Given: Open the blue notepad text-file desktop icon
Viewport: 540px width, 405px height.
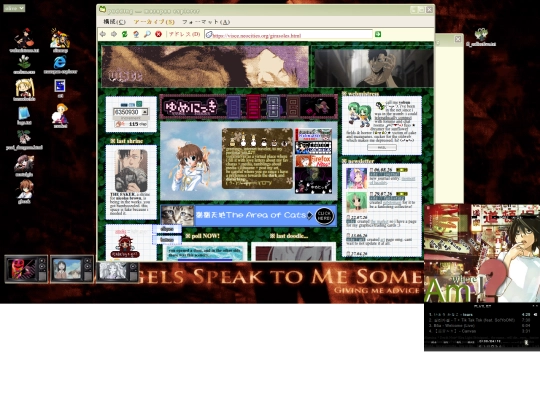Looking at the screenshot, I should click(x=23, y=114).
